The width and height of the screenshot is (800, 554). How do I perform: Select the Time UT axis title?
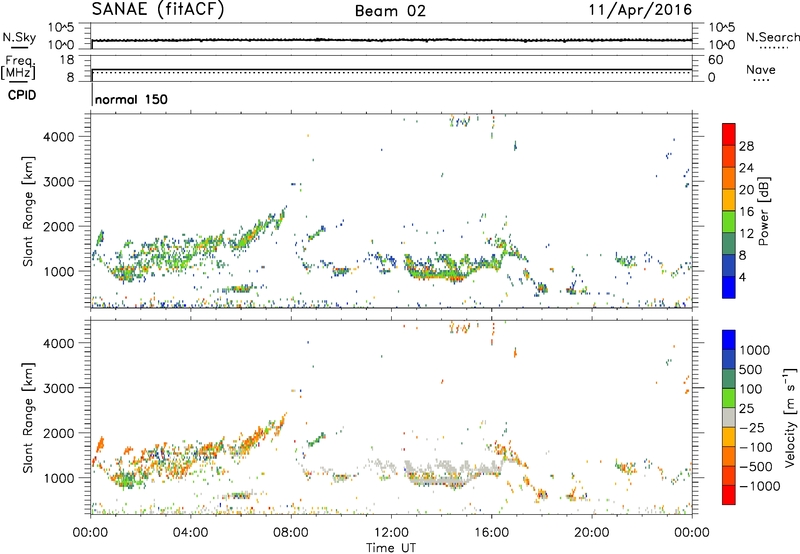click(x=391, y=548)
